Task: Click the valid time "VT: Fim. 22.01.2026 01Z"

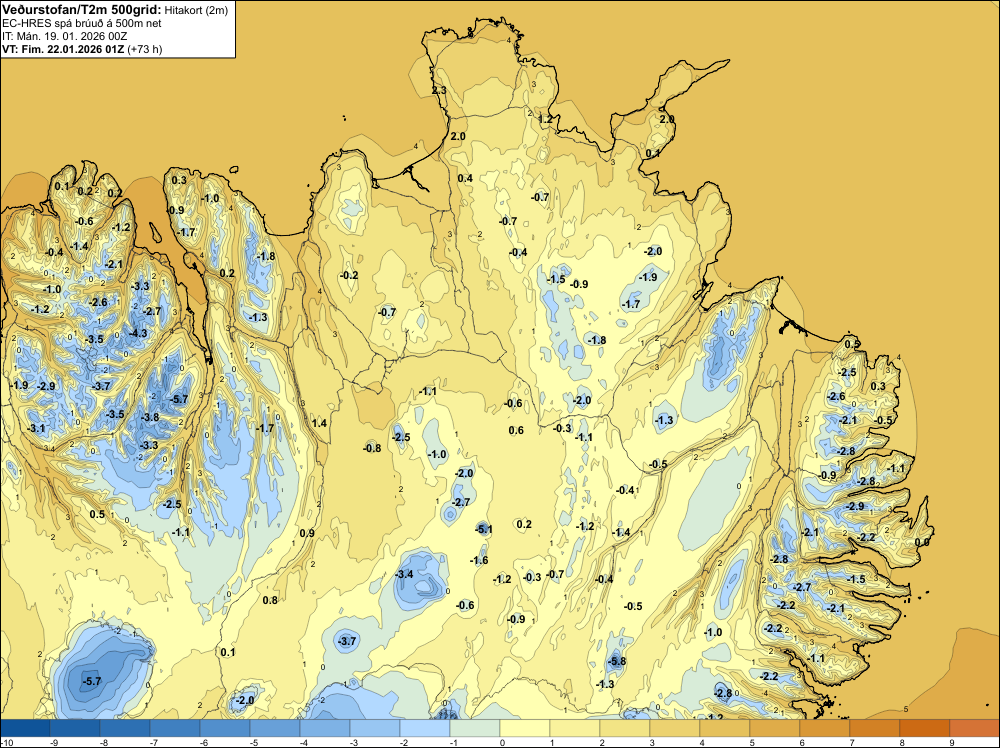Action: click(x=63, y=49)
